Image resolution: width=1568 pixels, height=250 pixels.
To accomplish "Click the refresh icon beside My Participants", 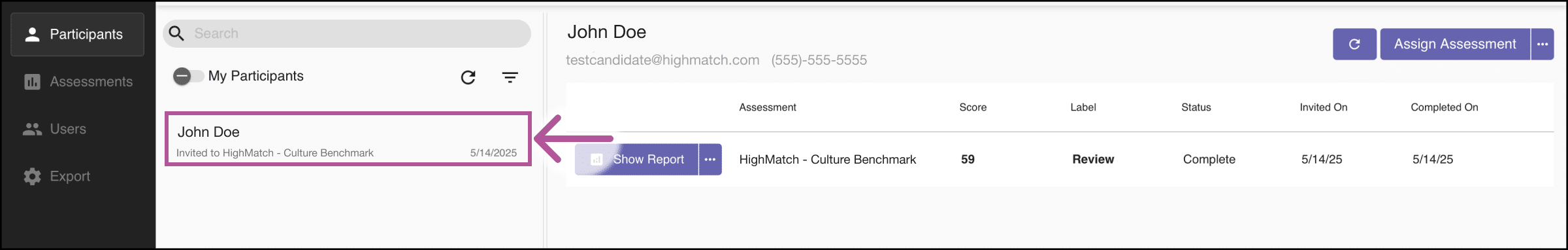I will pyautogui.click(x=468, y=77).
